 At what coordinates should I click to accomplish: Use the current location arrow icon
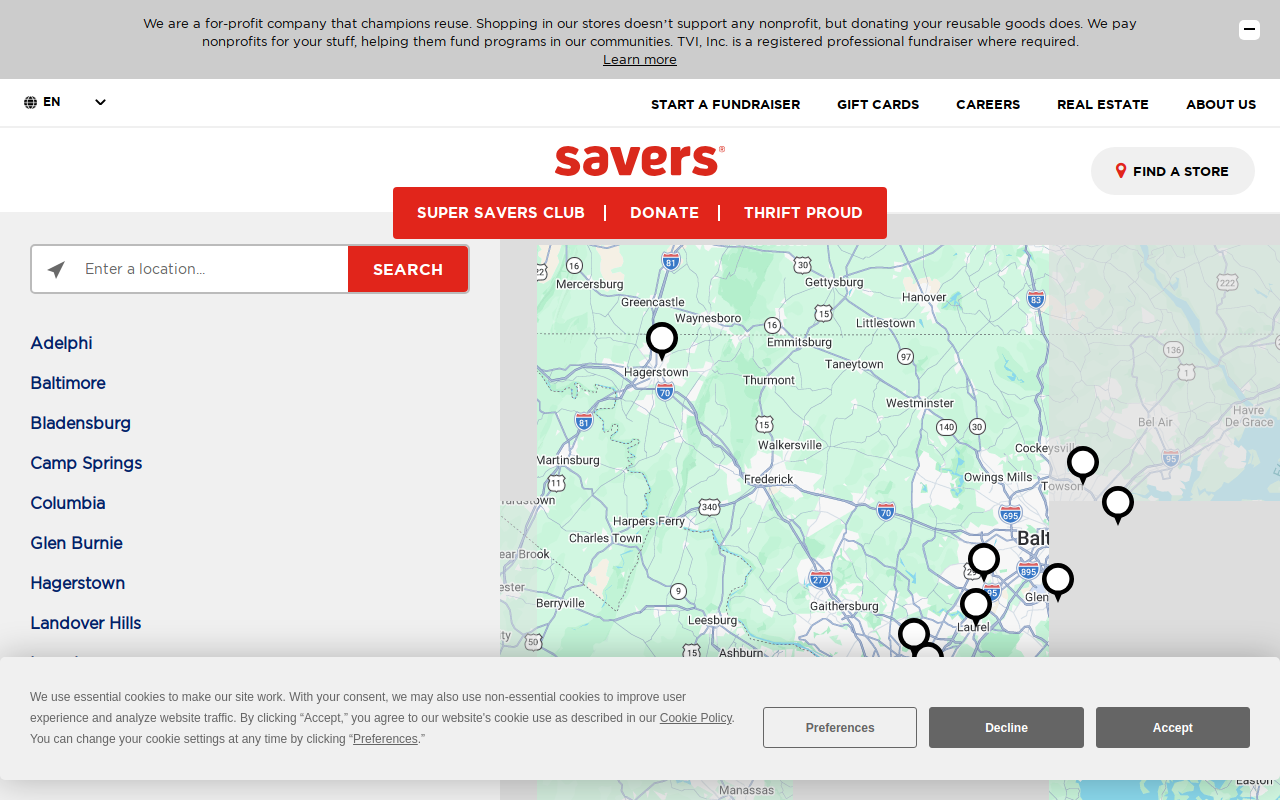point(56,270)
